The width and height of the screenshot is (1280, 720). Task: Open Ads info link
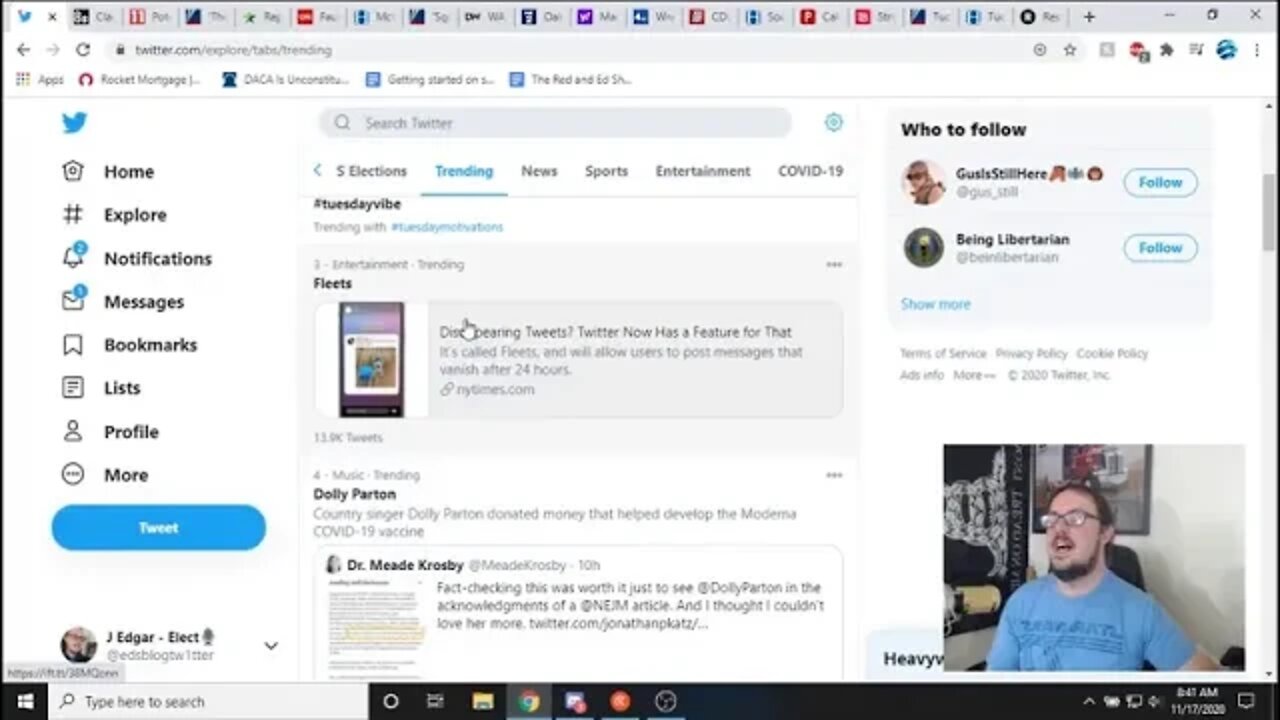(921, 375)
